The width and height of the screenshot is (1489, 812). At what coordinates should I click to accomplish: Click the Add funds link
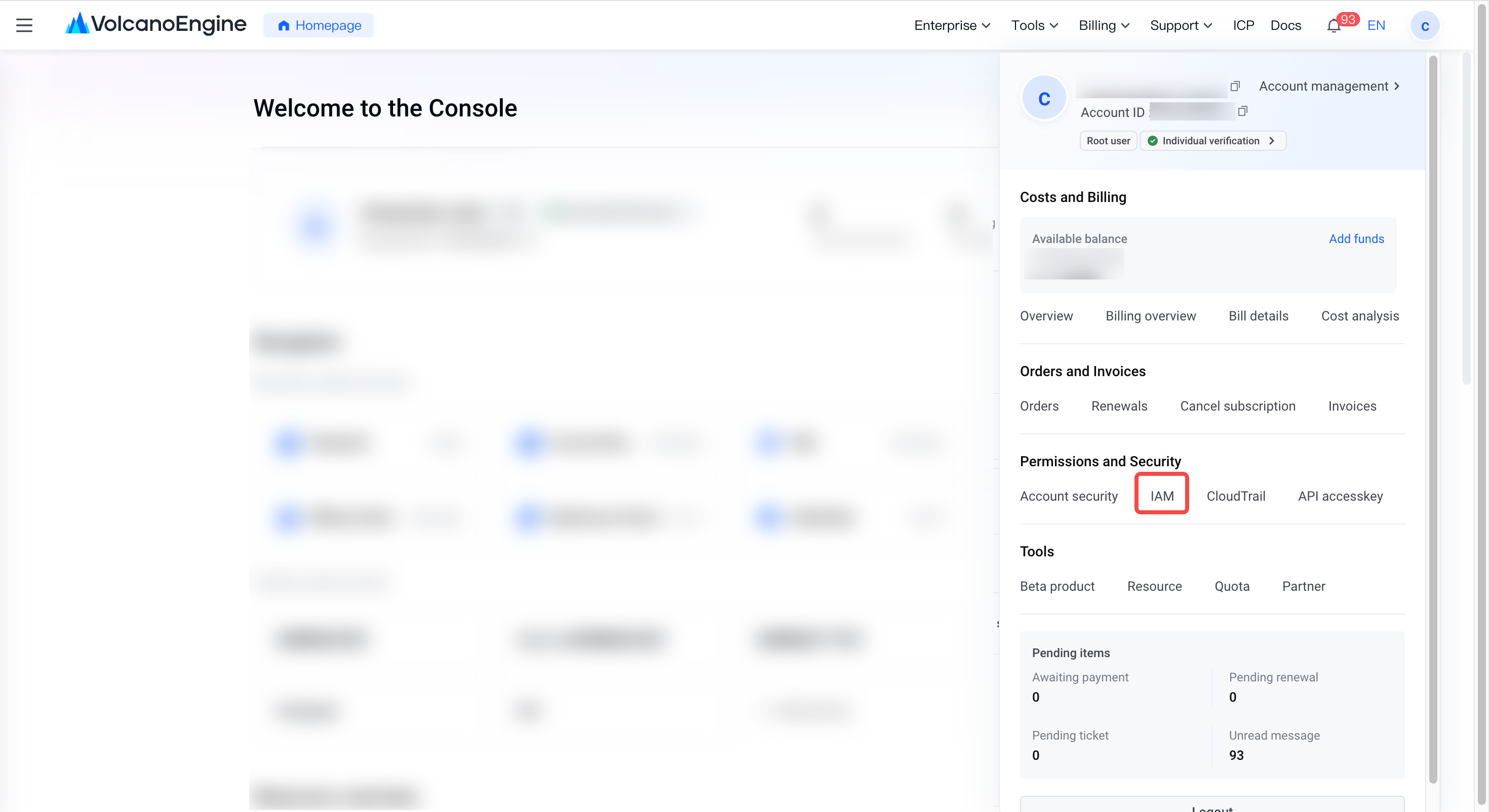pyautogui.click(x=1356, y=238)
